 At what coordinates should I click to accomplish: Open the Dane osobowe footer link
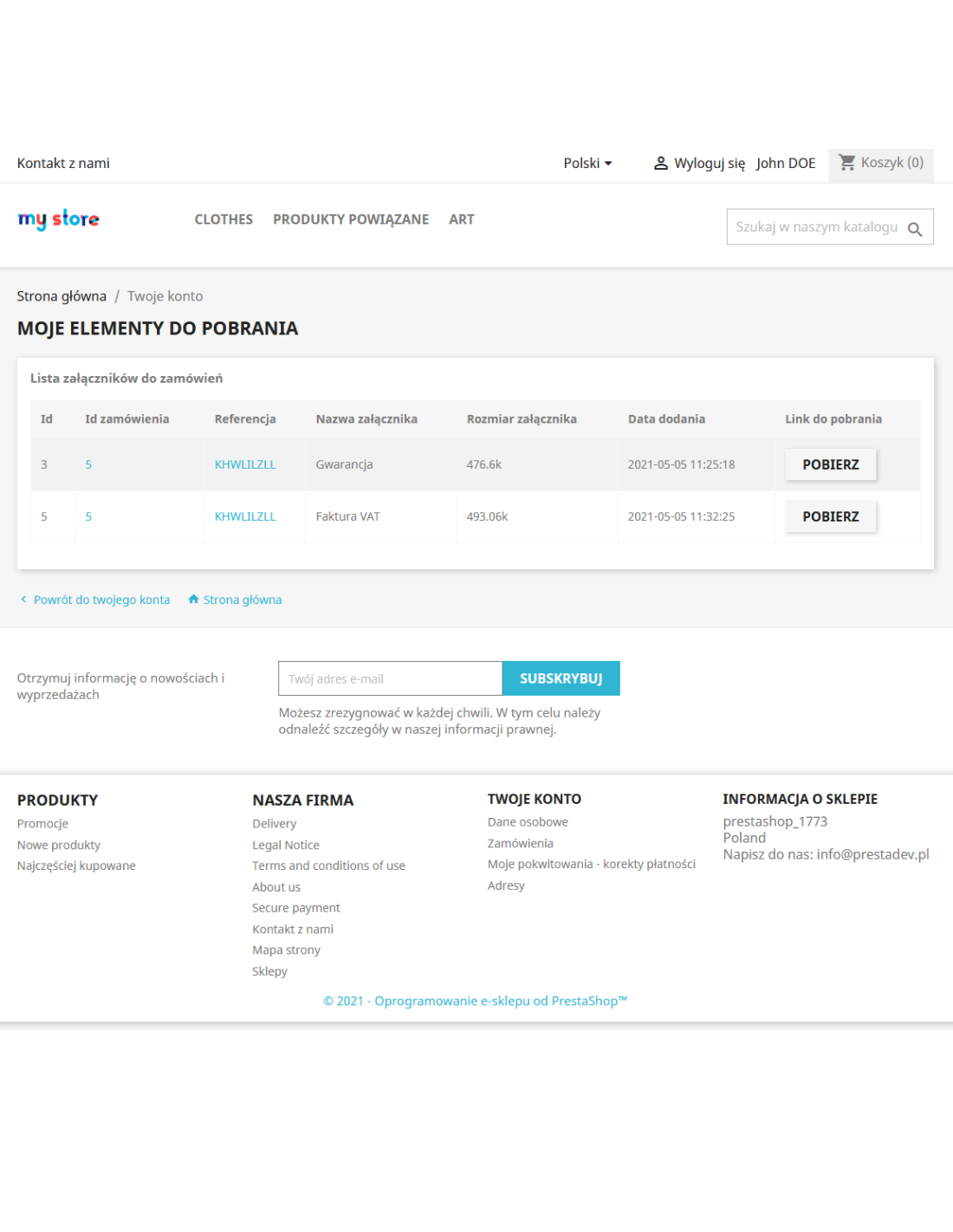point(528,822)
